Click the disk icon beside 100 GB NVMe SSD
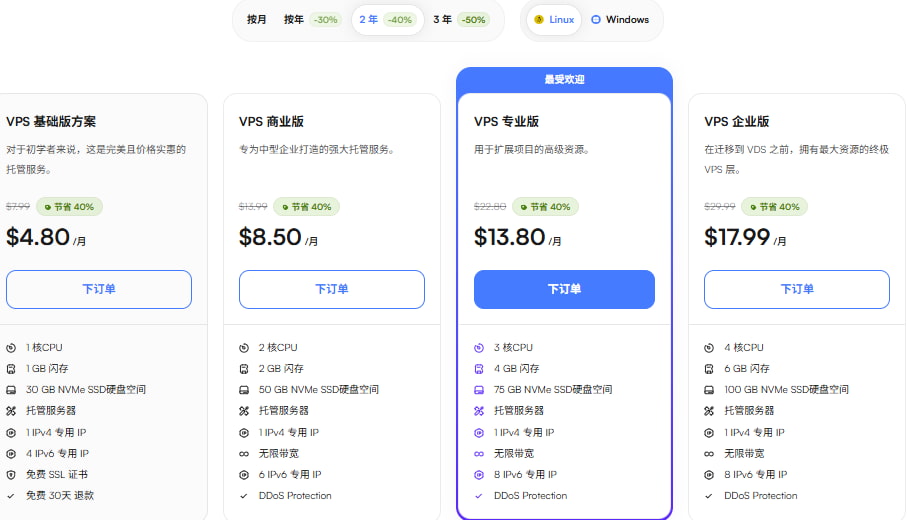 pyautogui.click(x=709, y=390)
